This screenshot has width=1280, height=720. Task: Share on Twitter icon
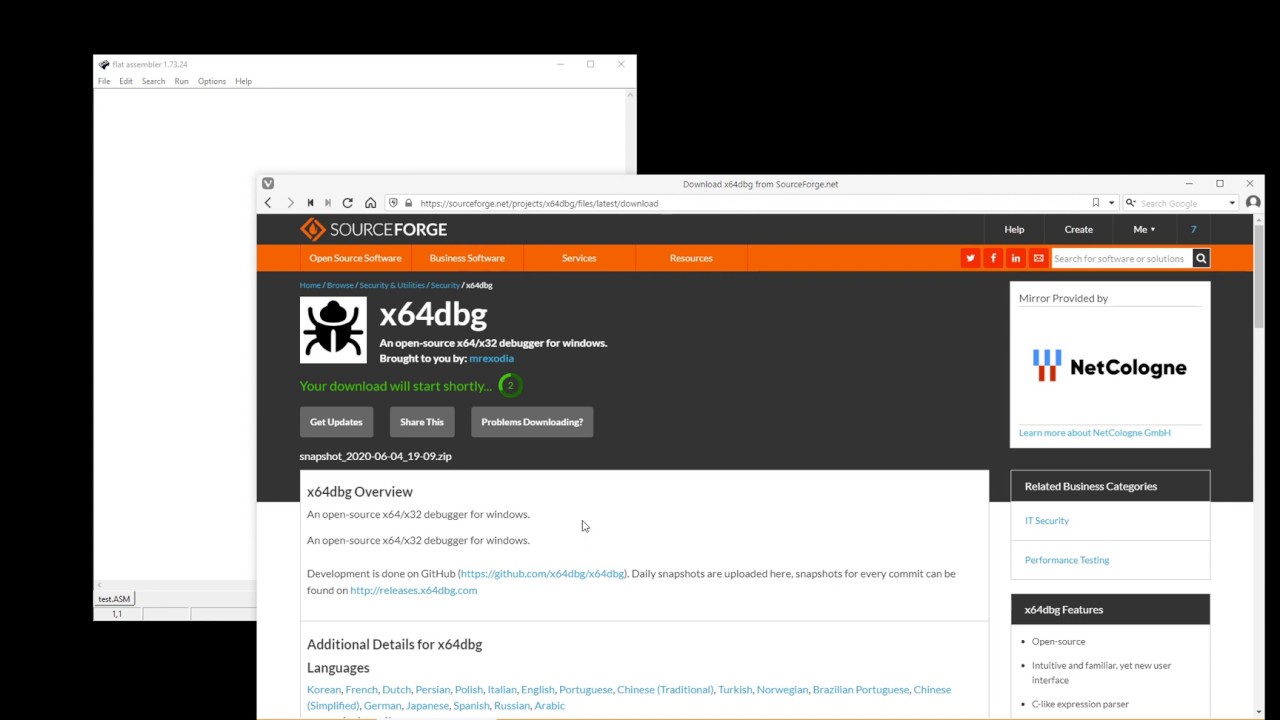coord(970,258)
